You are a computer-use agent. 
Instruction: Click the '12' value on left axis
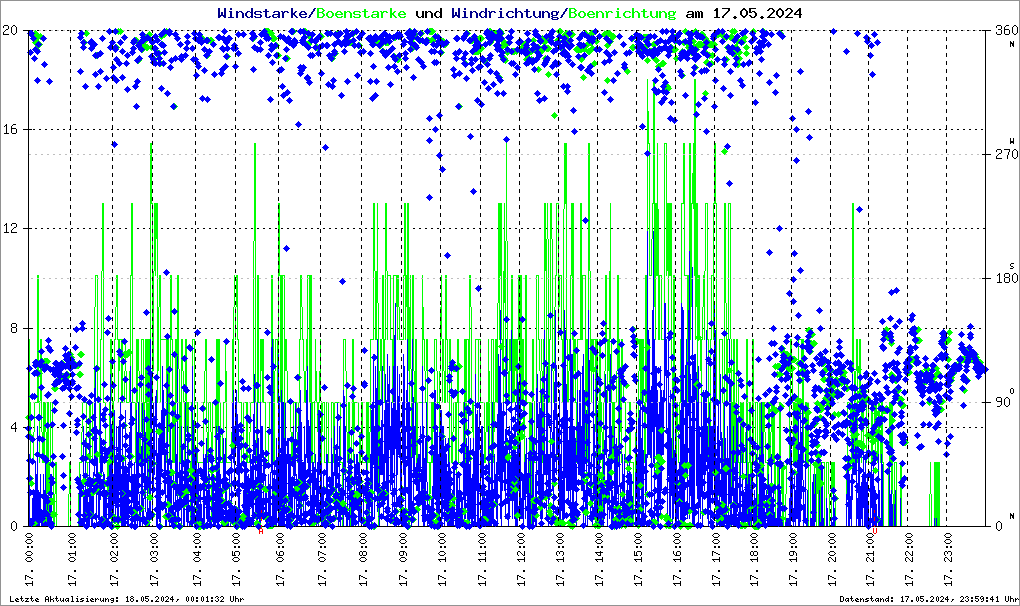11,229
